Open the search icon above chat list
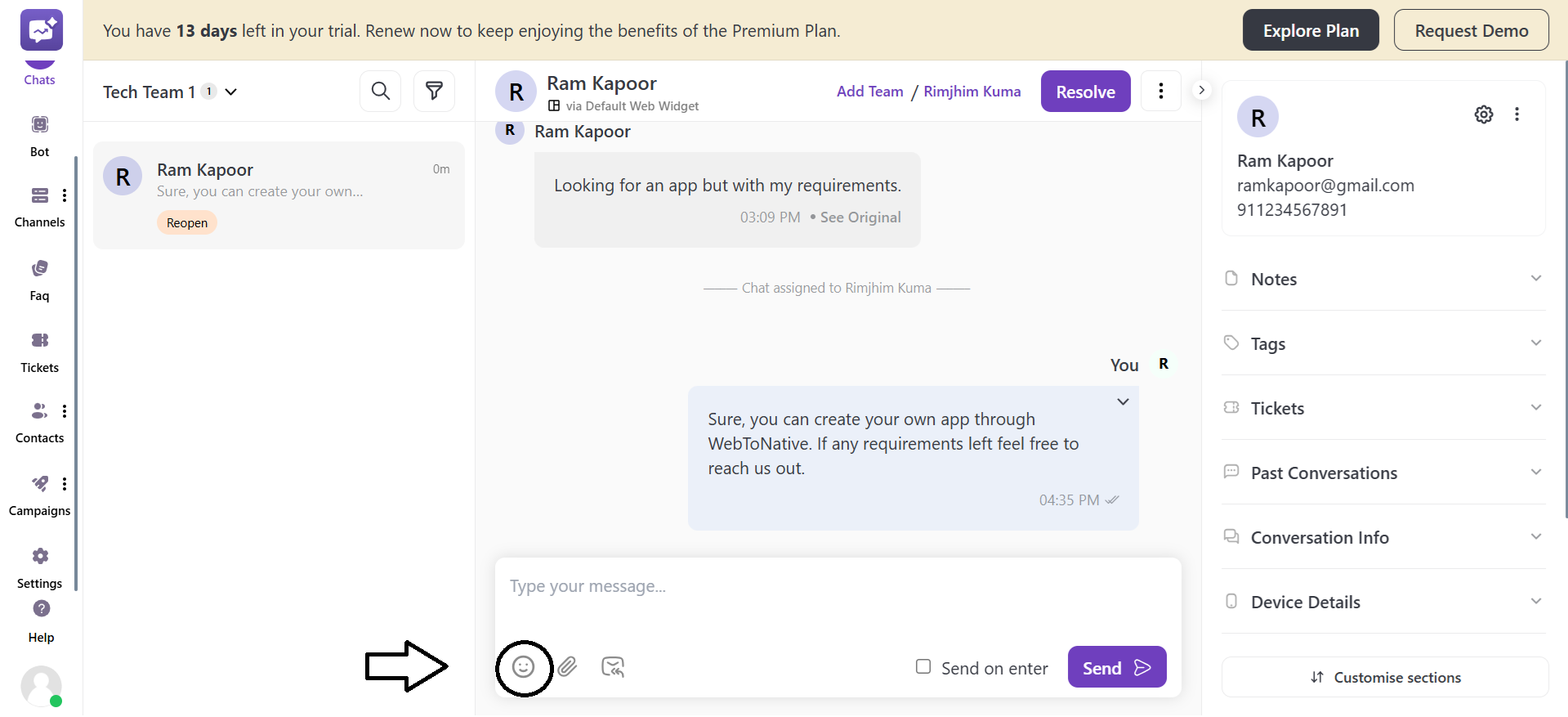Image resolution: width=1568 pixels, height=717 pixels. 380,91
